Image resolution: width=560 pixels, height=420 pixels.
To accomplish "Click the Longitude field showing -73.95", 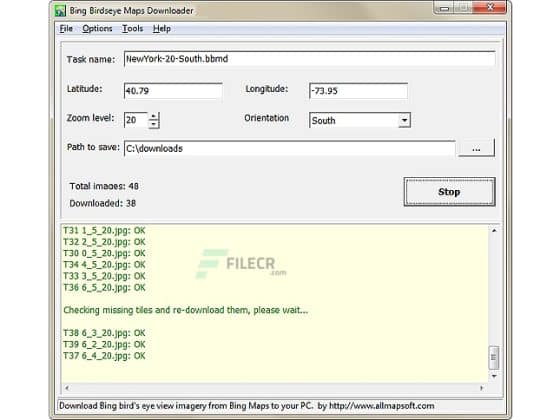I will coord(358,91).
